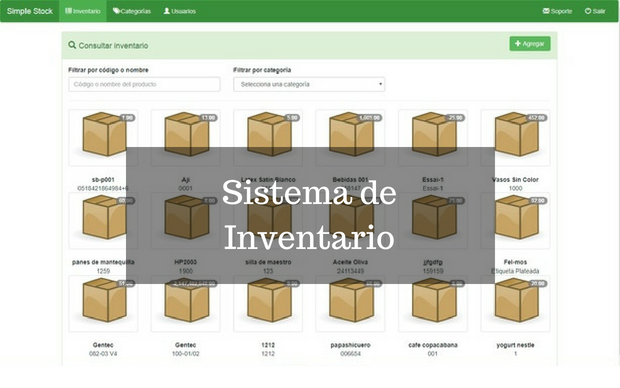
Task: Click the Simple Stock brand link
Action: (x=30, y=11)
